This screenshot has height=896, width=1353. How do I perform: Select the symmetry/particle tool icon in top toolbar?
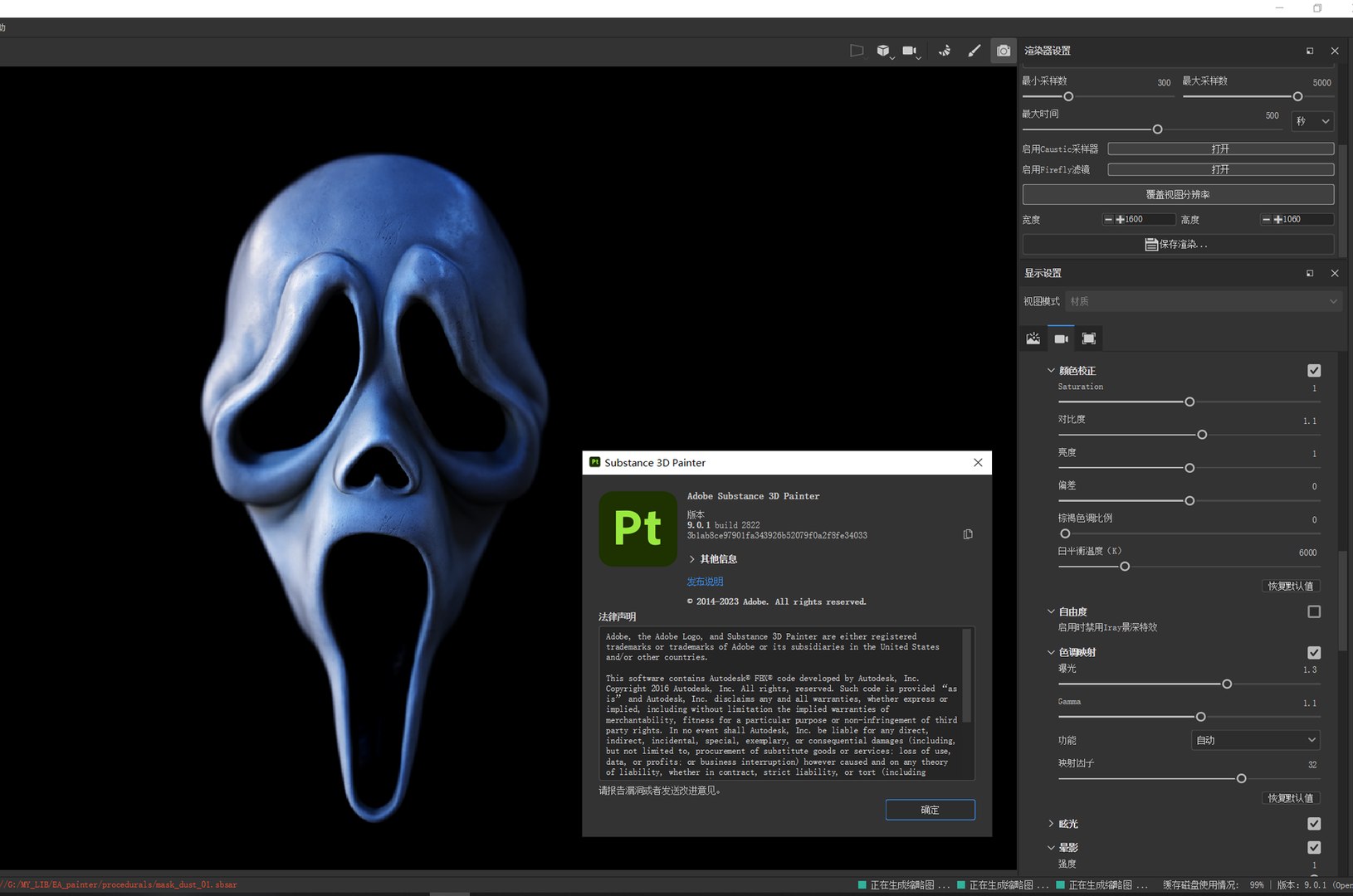945,51
